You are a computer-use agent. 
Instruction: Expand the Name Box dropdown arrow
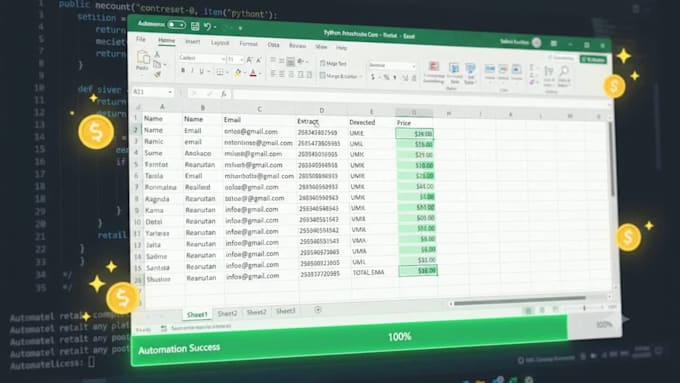[170, 92]
